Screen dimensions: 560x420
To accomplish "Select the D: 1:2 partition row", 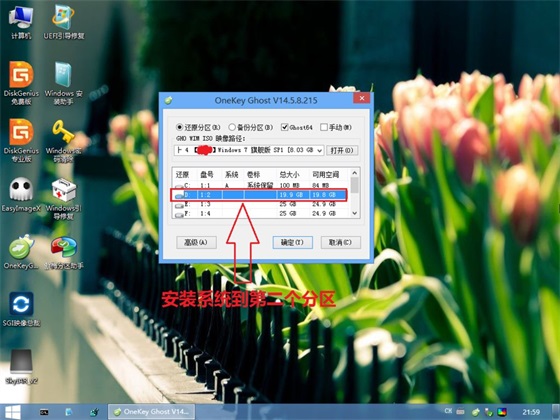I will [x=261, y=195].
